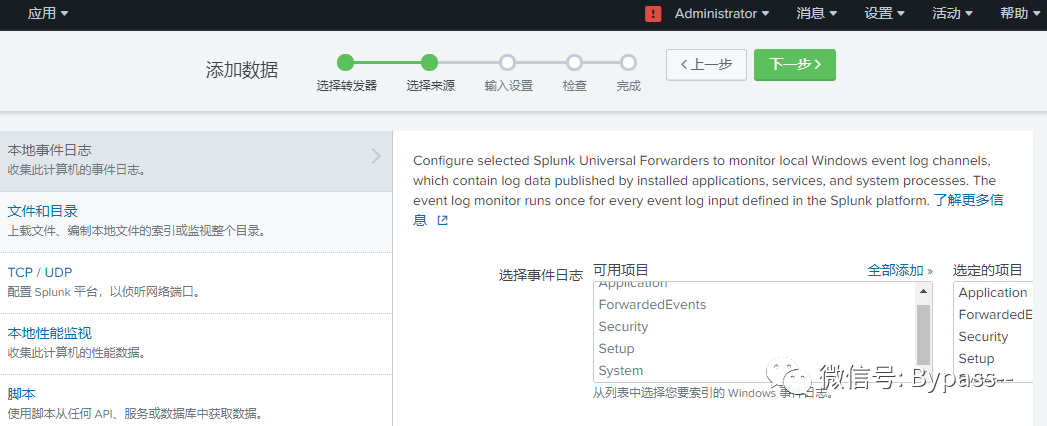Click the 输入设置 step circle
This screenshot has height=426, width=1047.
coord(507,63)
